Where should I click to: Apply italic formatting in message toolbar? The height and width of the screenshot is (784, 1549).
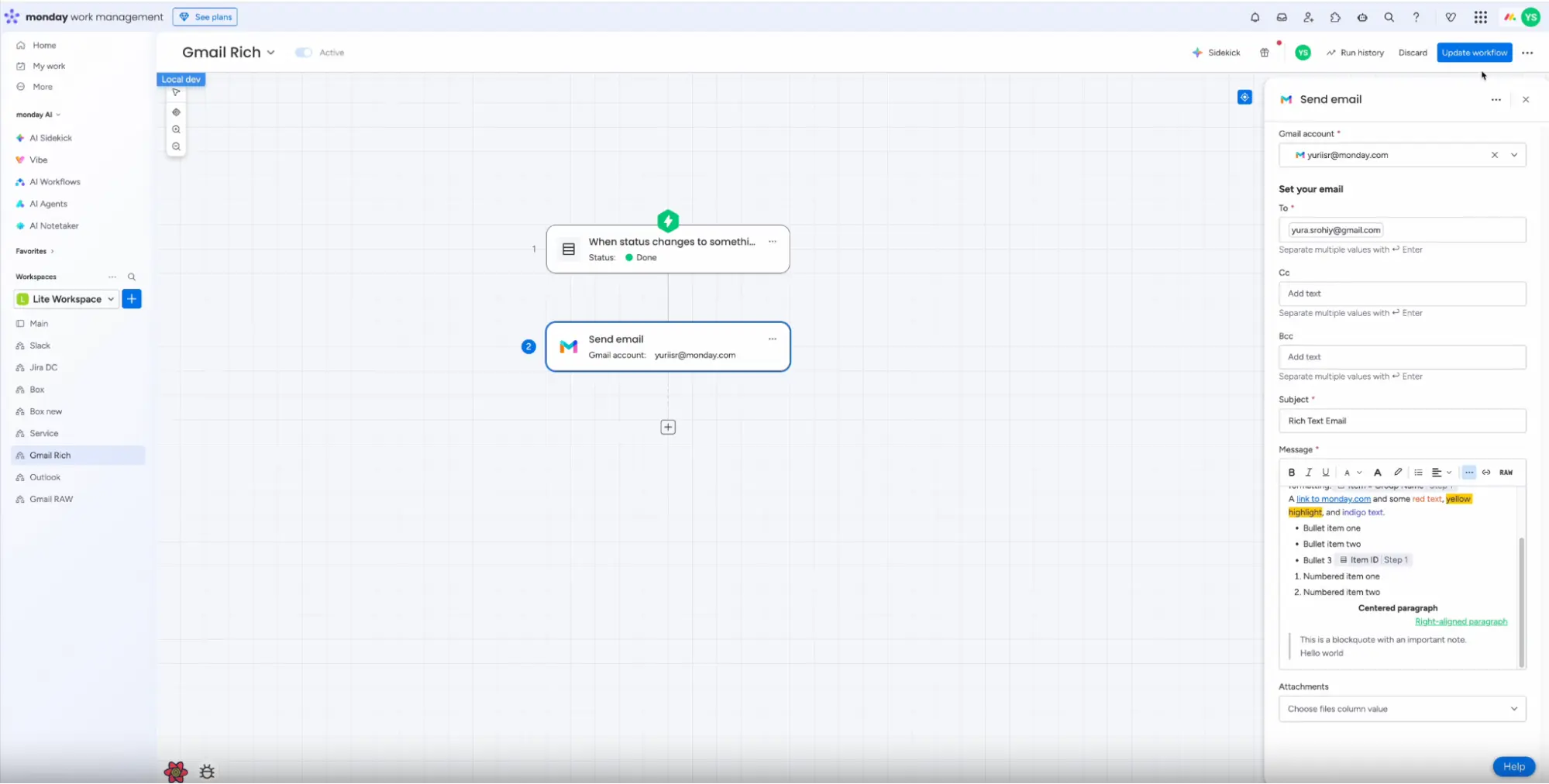coord(1308,473)
